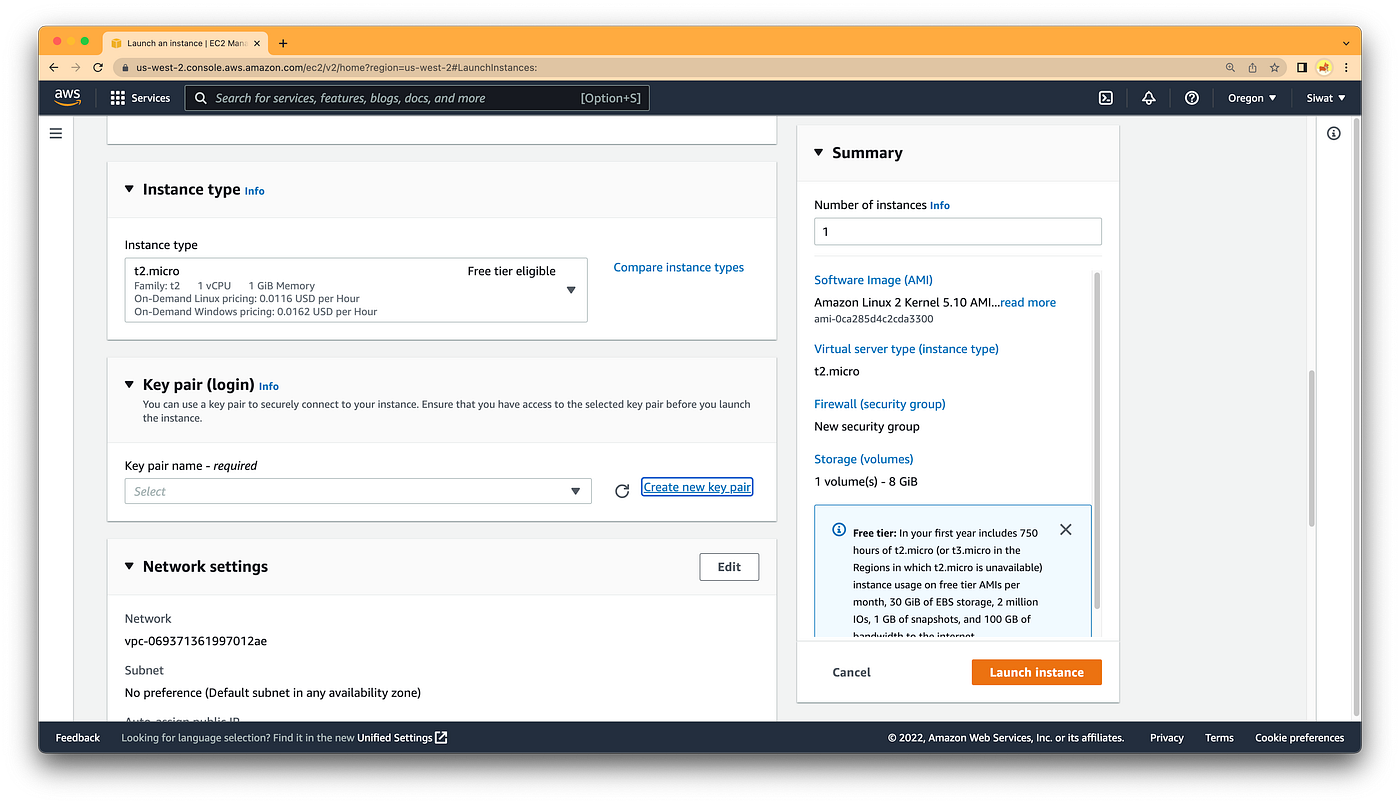The image size is (1400, 804).
Task: Open the help question mark menu
Action: (1191, 98)
